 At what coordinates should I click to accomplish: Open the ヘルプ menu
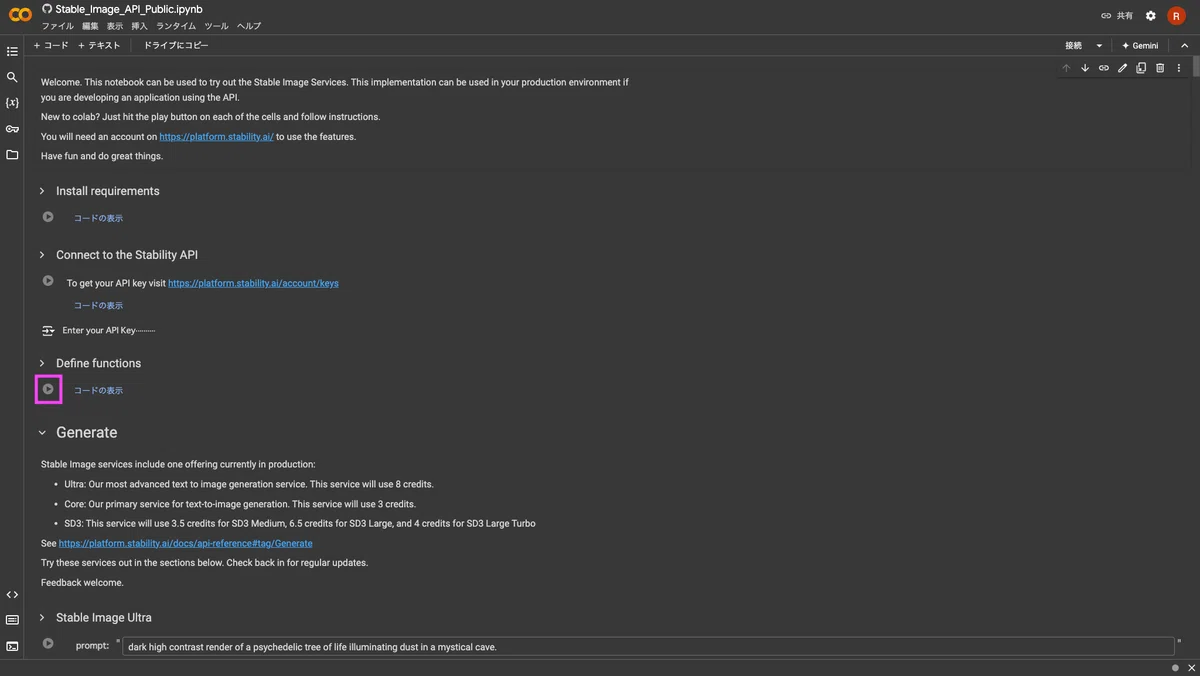click(x=249, y=26)
